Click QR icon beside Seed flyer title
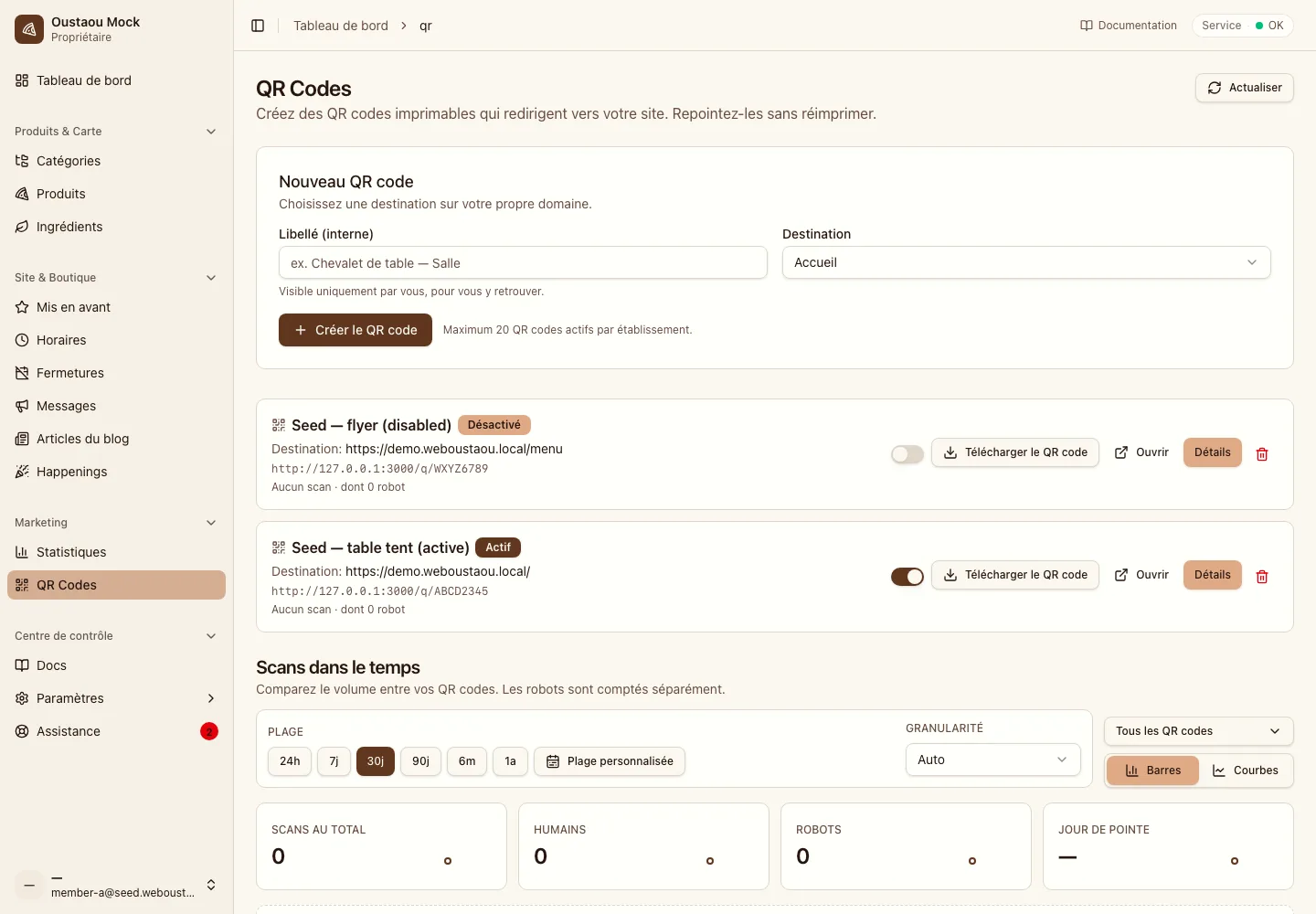 [x=279, y=425]
